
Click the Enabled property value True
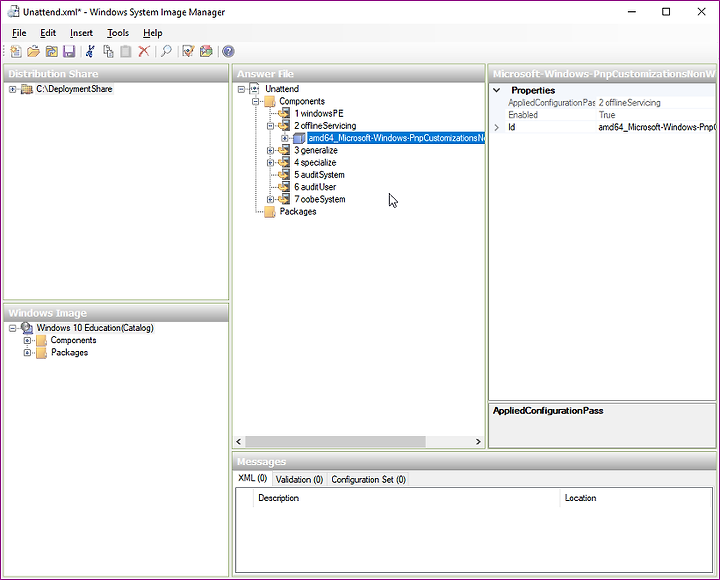coord(656,115)
